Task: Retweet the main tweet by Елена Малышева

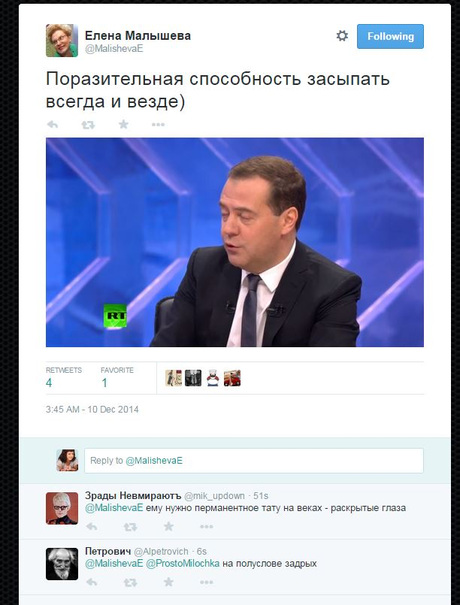Action: (x=88, y=125)
